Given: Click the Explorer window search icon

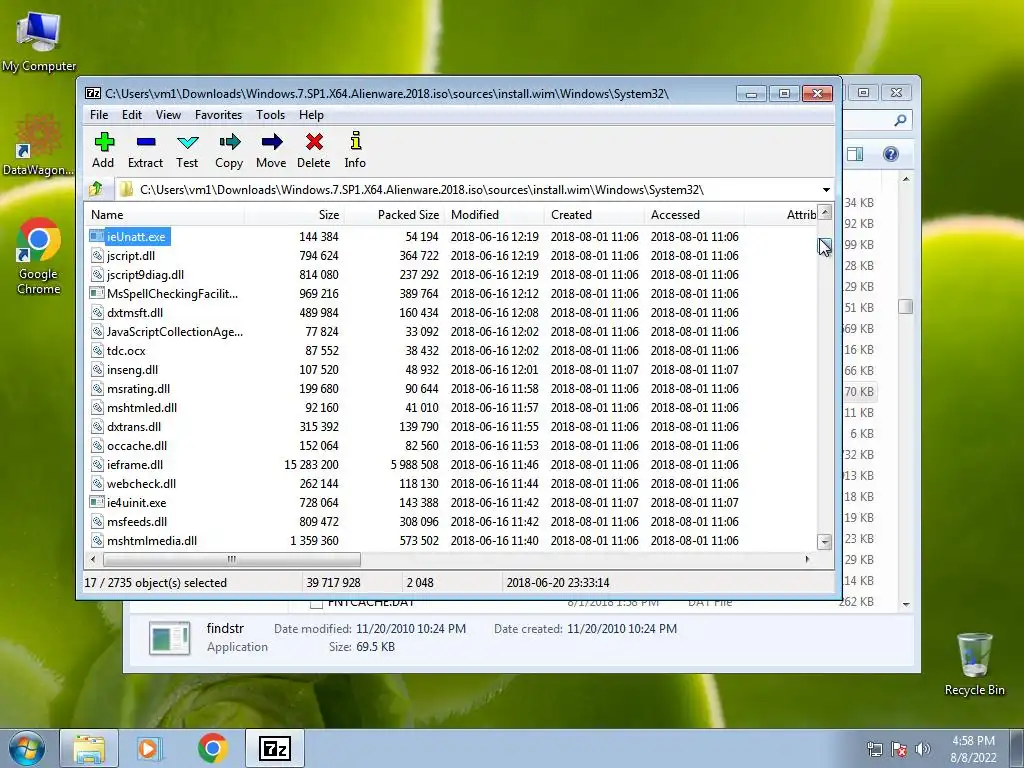Looking at the screenshot, I should coord(900,120).
